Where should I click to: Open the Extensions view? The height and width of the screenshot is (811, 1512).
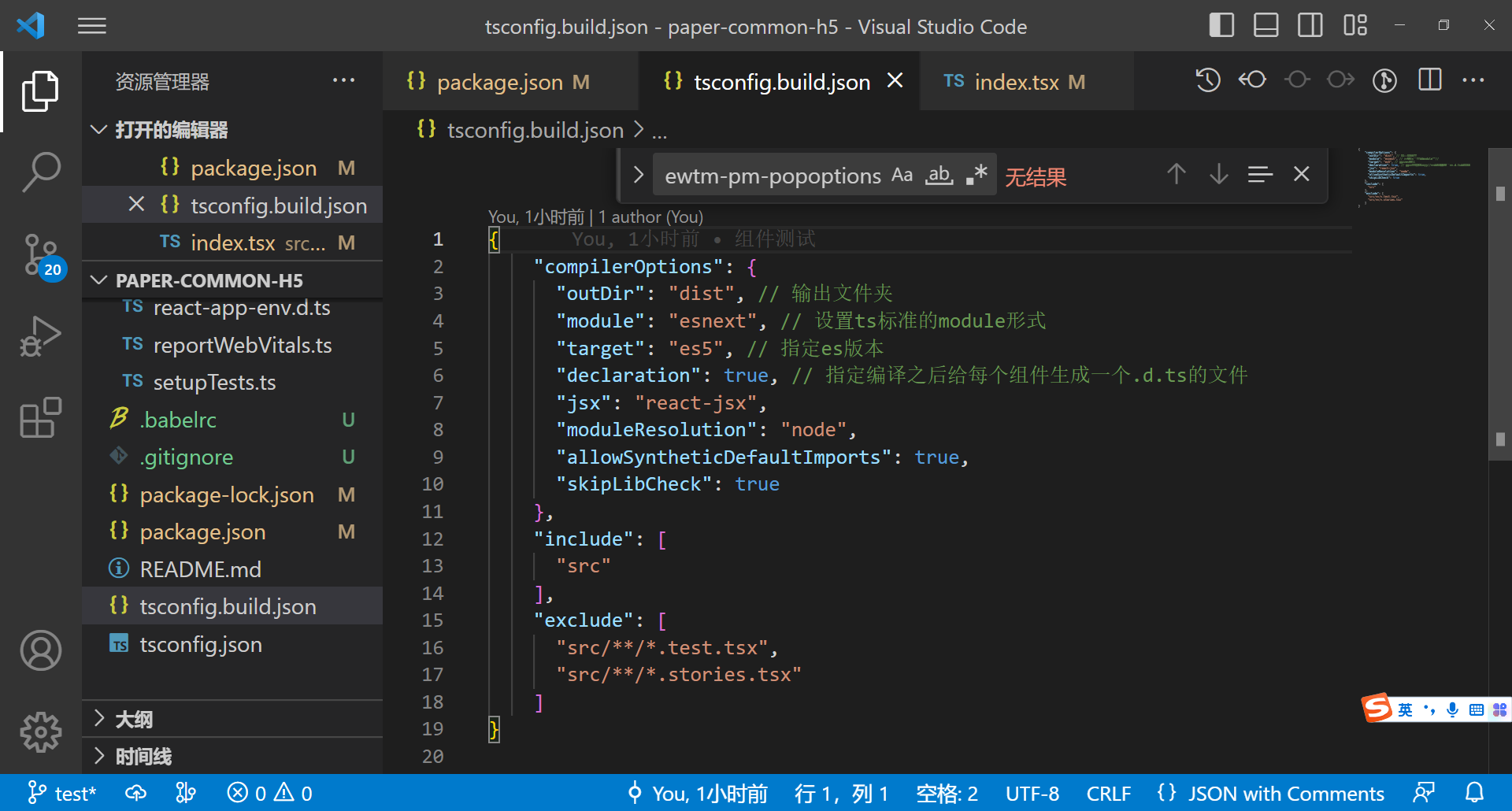[x=40, y=417]
